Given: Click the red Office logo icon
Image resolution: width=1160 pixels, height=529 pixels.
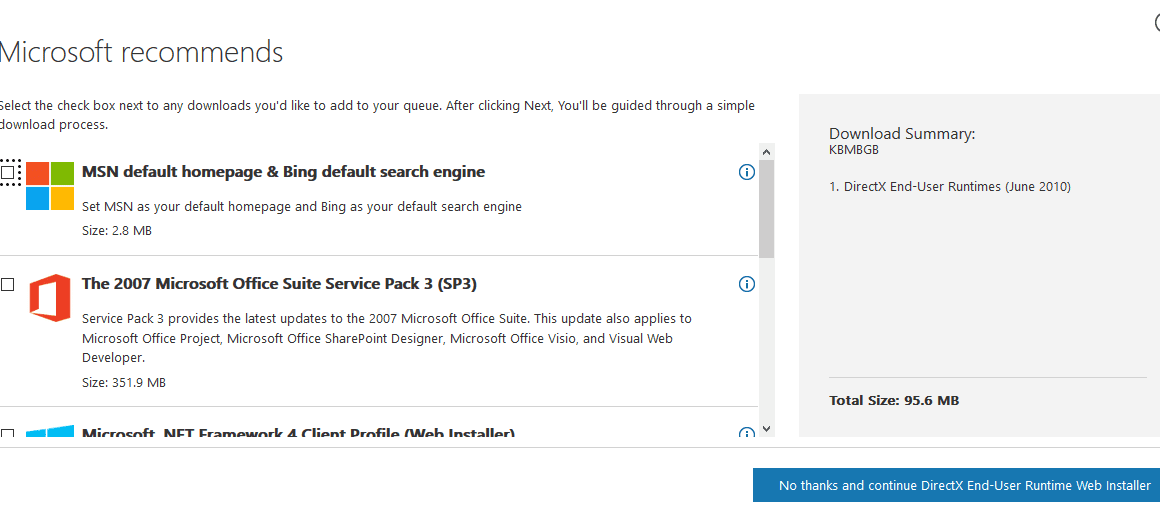Looking at the screenshot, I should click(x=50, y=298).
